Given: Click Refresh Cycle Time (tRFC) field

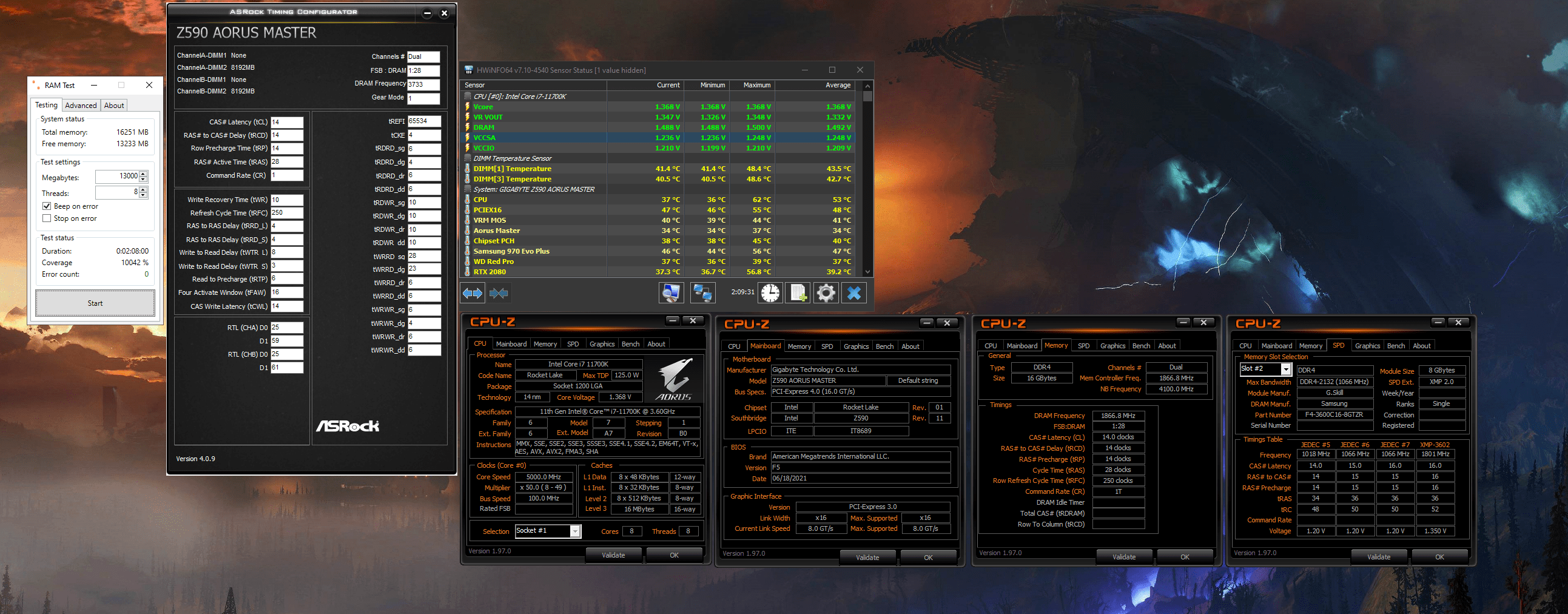Looking at the screenshot, I should pos(287,213).
